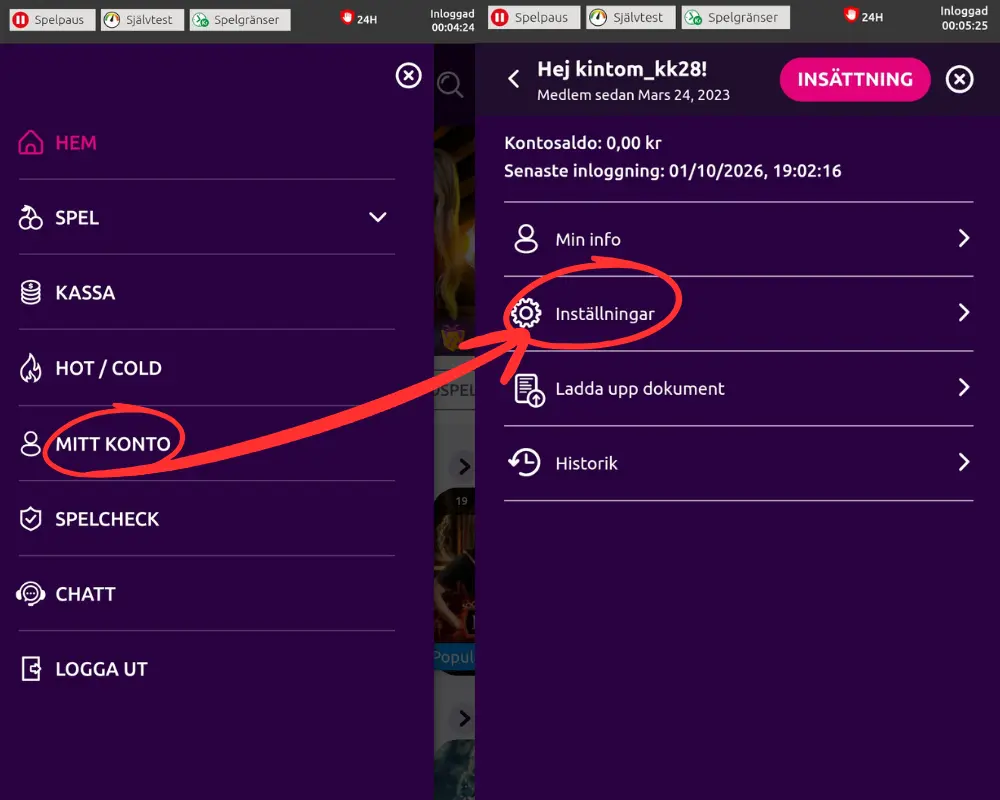Image resolution: width=1000 pixels, height=800 pixels.
Task: Close the main navigation menu panel
Action: [408, 76]
